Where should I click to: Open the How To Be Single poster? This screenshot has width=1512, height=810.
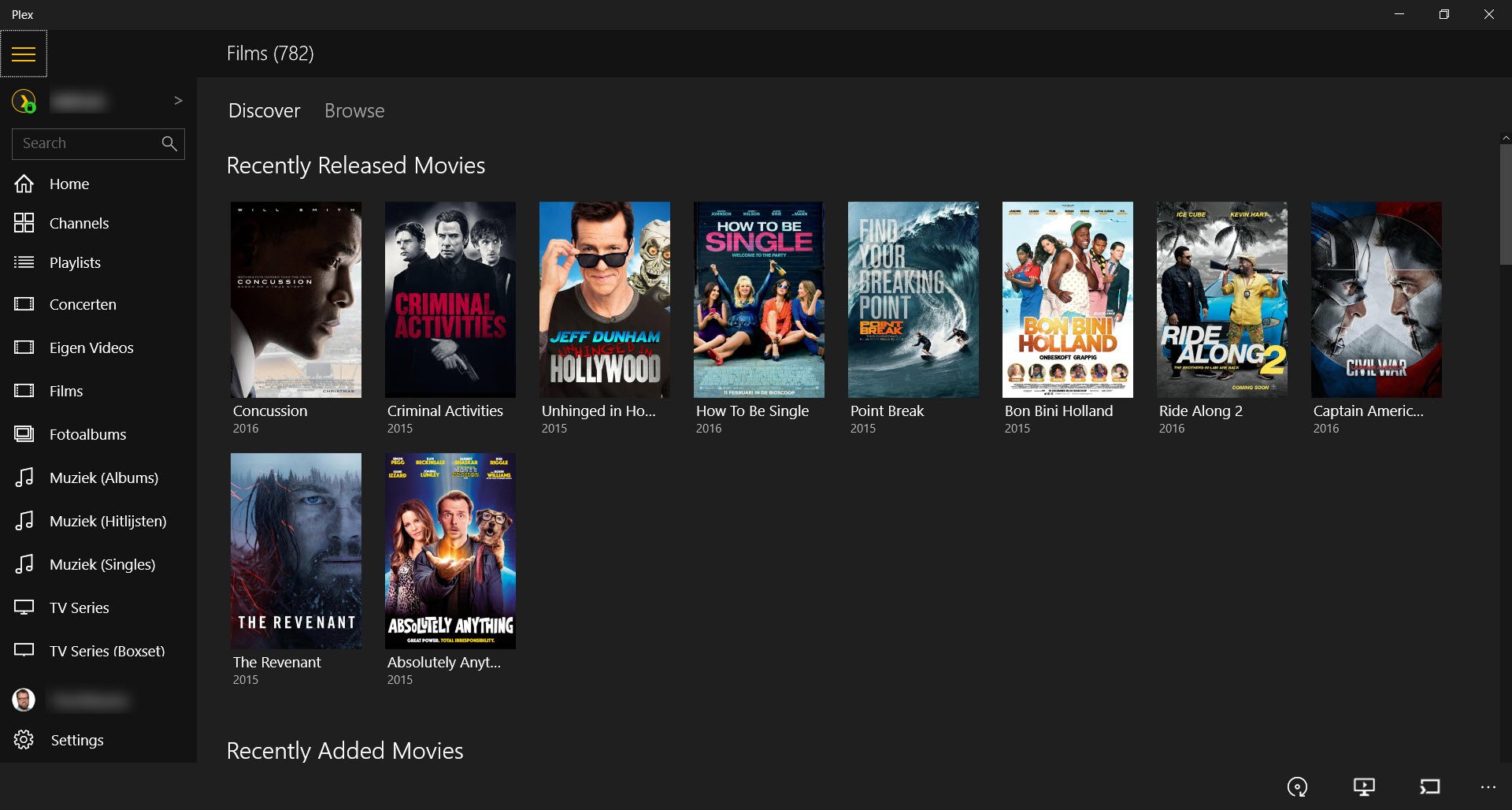[x=759, y=299]
